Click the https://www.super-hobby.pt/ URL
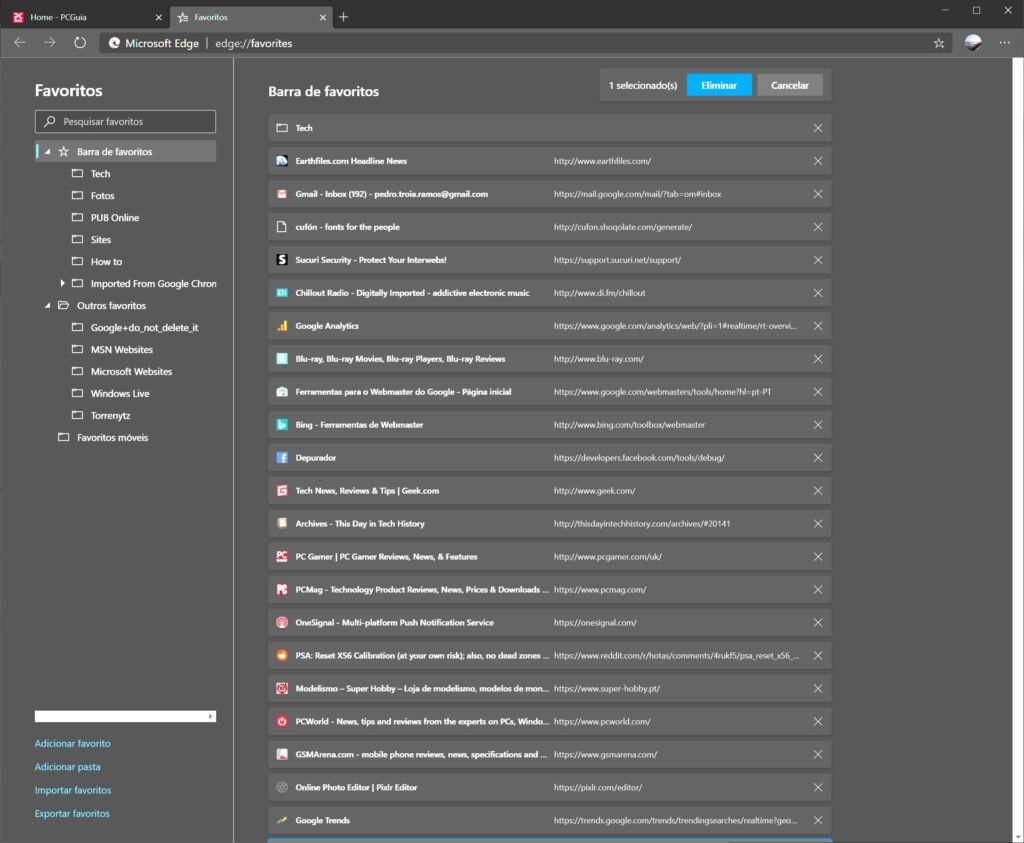This screenshot has width=1024, height=843. pyautogui.click(x=607, y=688)
